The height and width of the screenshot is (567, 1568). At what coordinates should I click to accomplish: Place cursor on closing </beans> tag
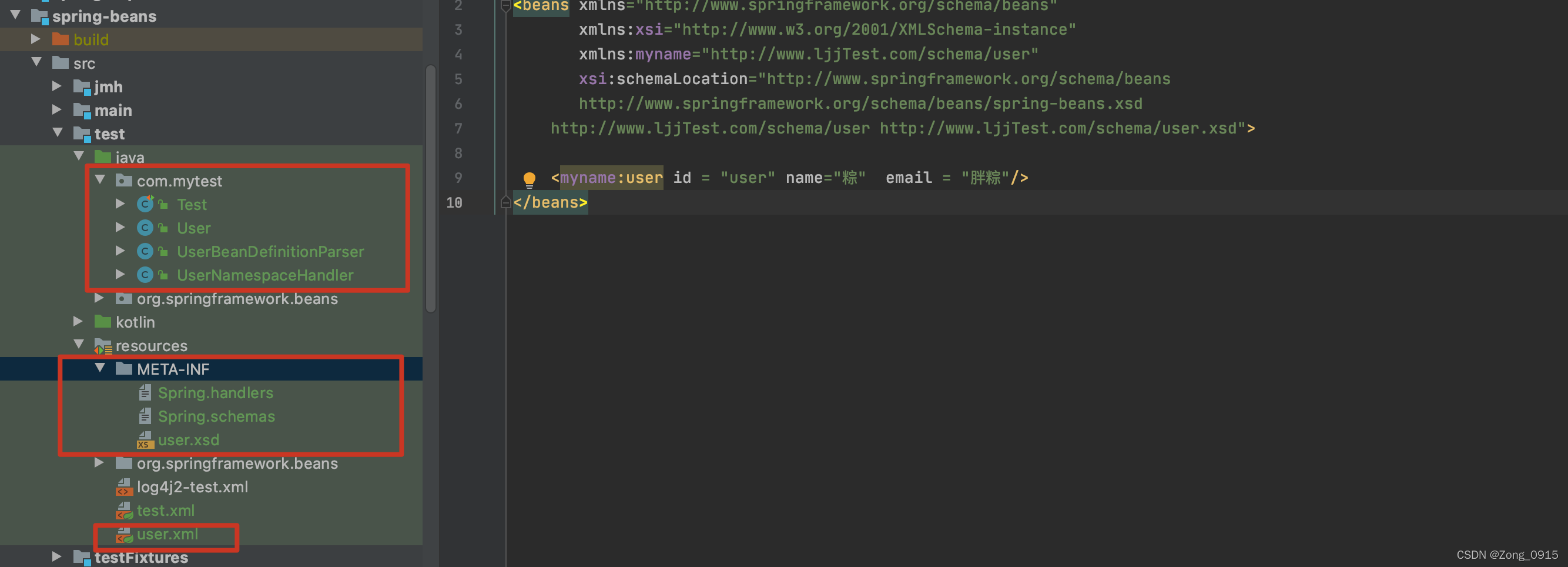coord(550,202)
